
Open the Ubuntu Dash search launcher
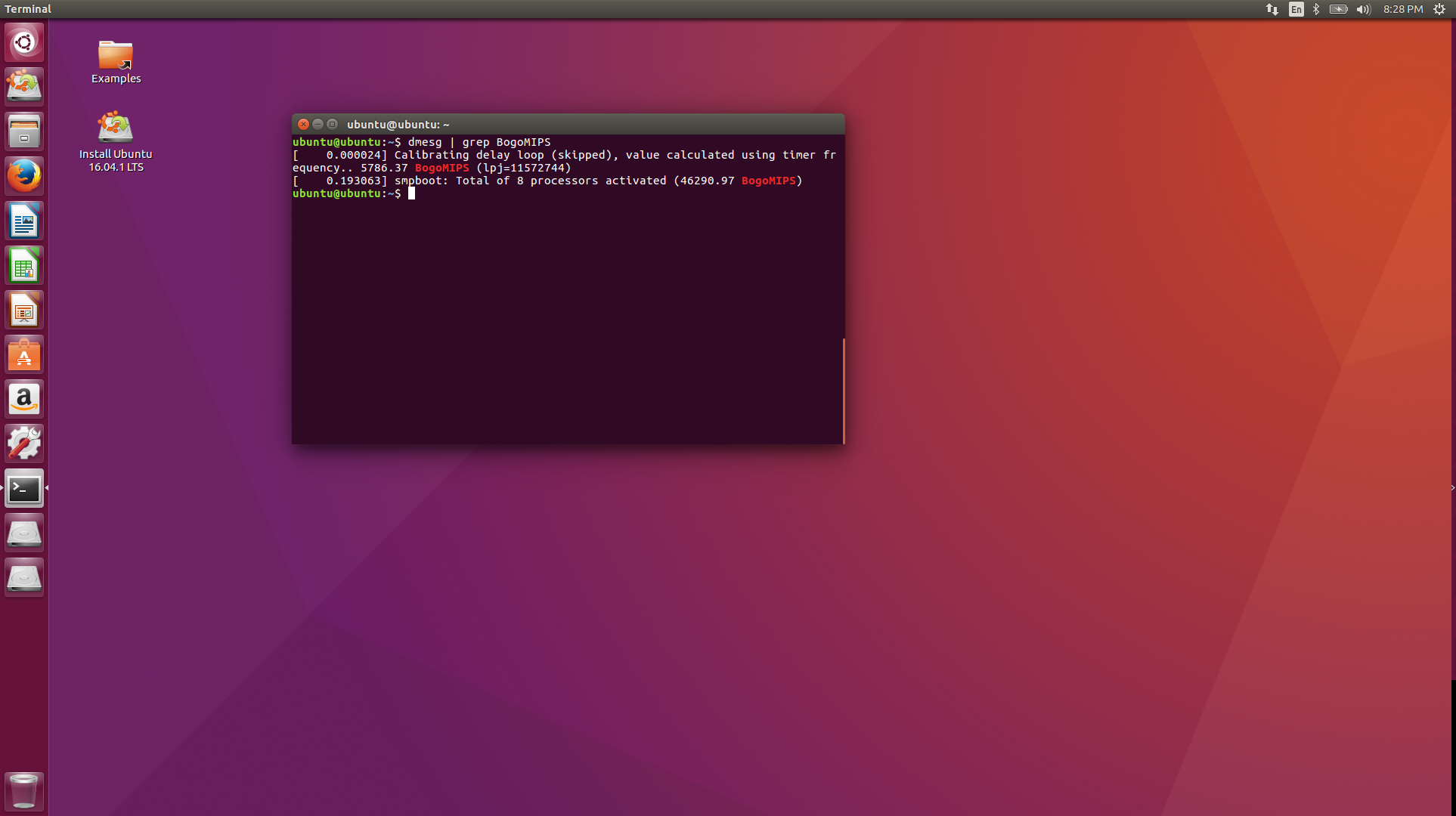24,42
